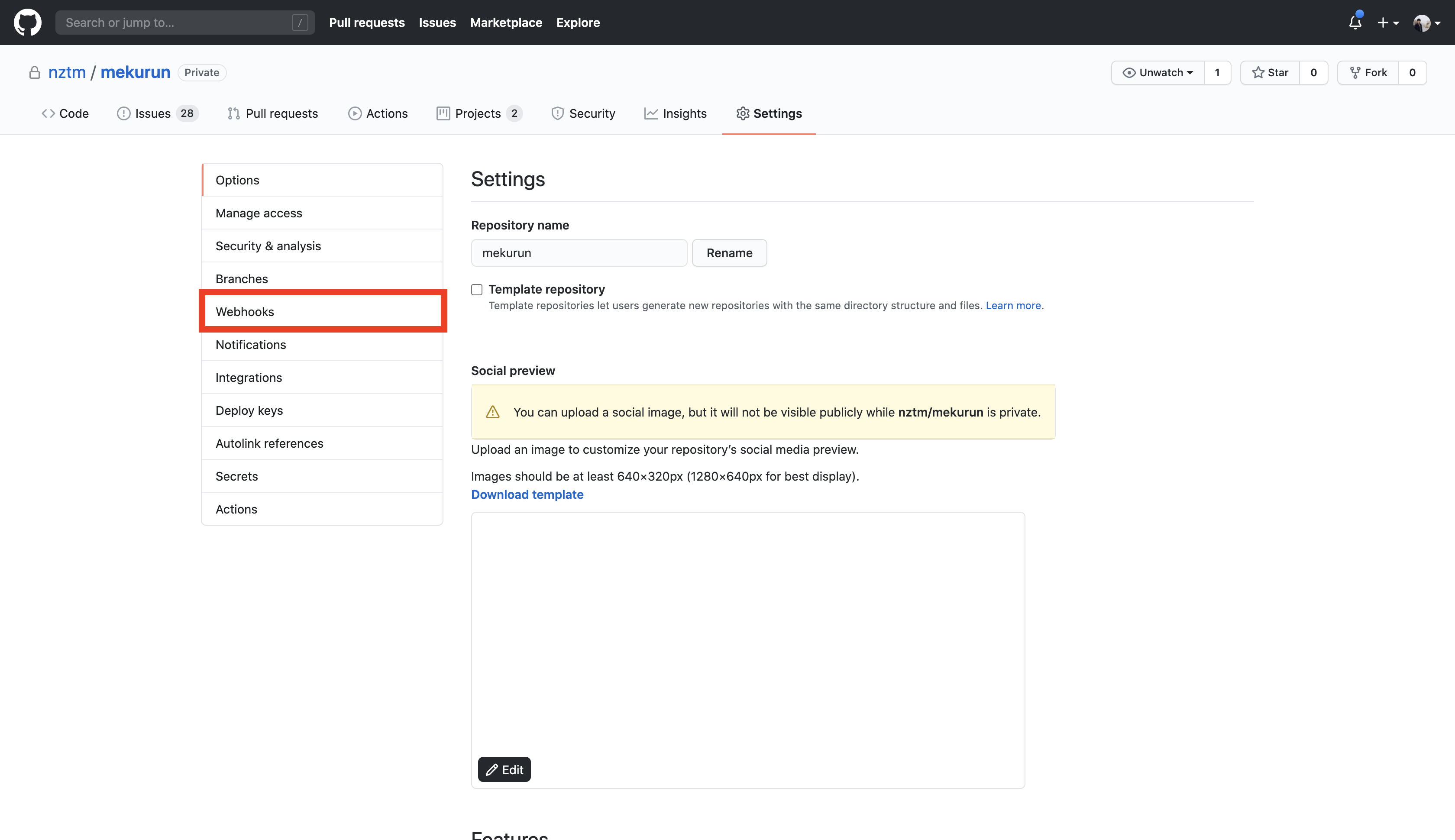Screen dimensions: 1455x840
Task: Open the forks count 0
Action: coord(1412,73)
